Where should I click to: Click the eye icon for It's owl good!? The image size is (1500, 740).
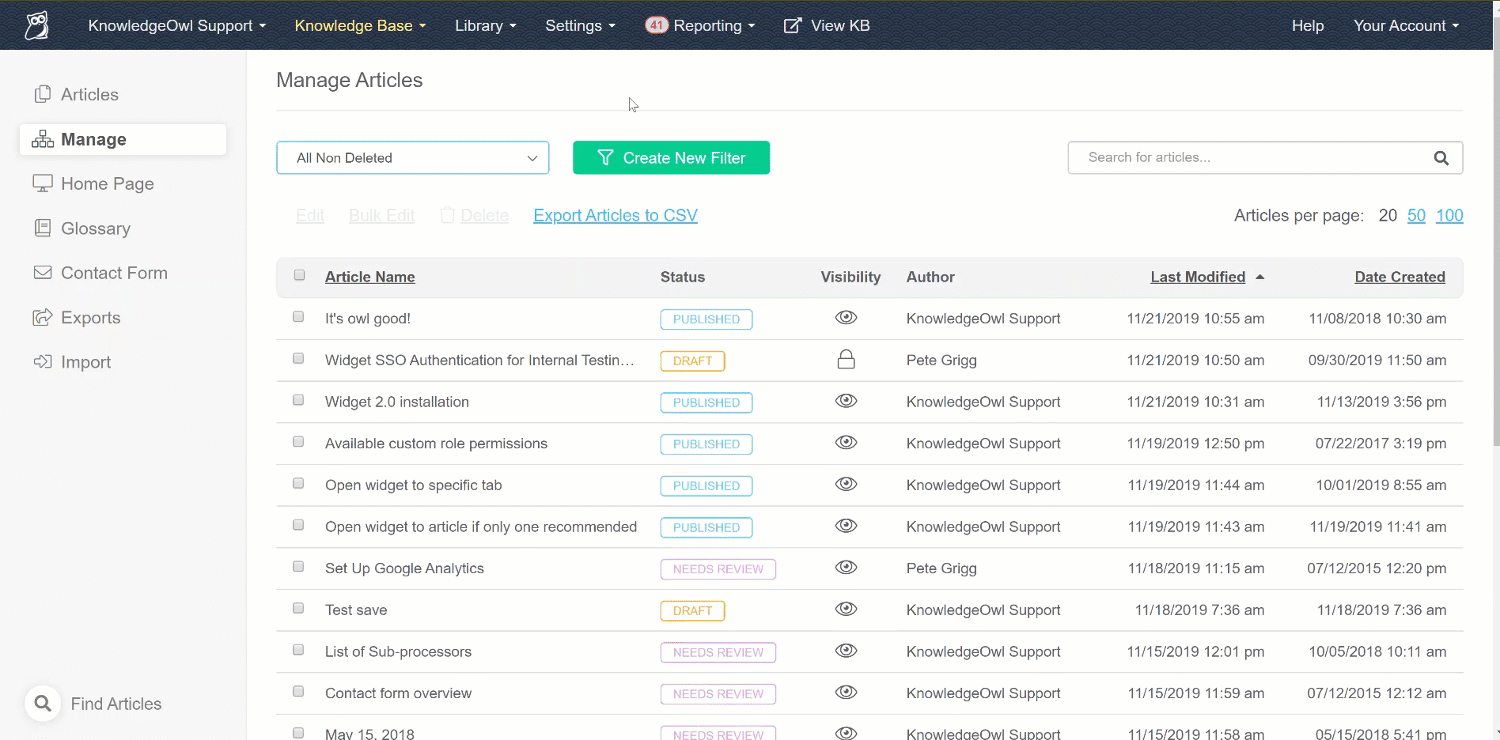coord(846,318)
